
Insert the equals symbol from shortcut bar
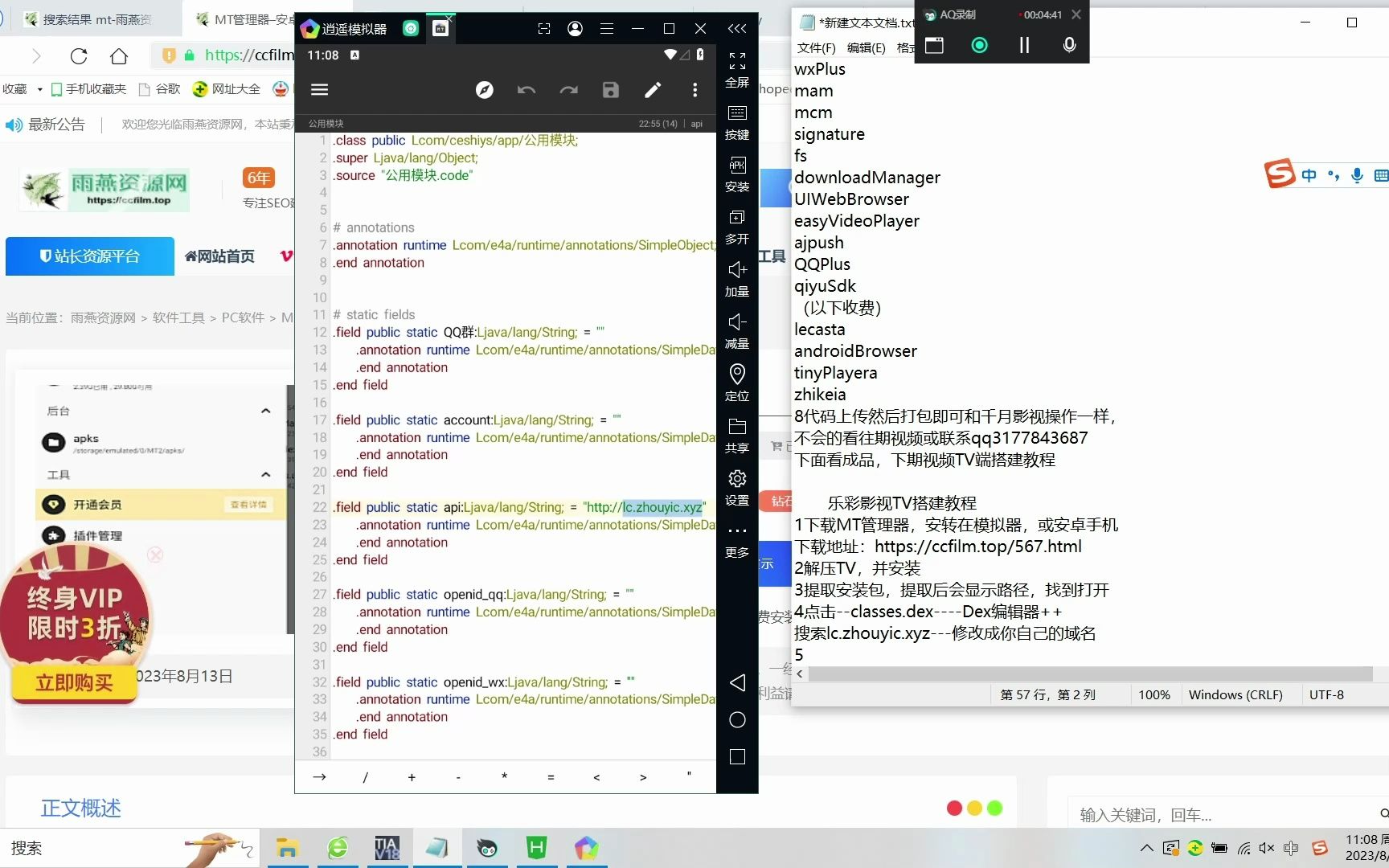point(551,777)
